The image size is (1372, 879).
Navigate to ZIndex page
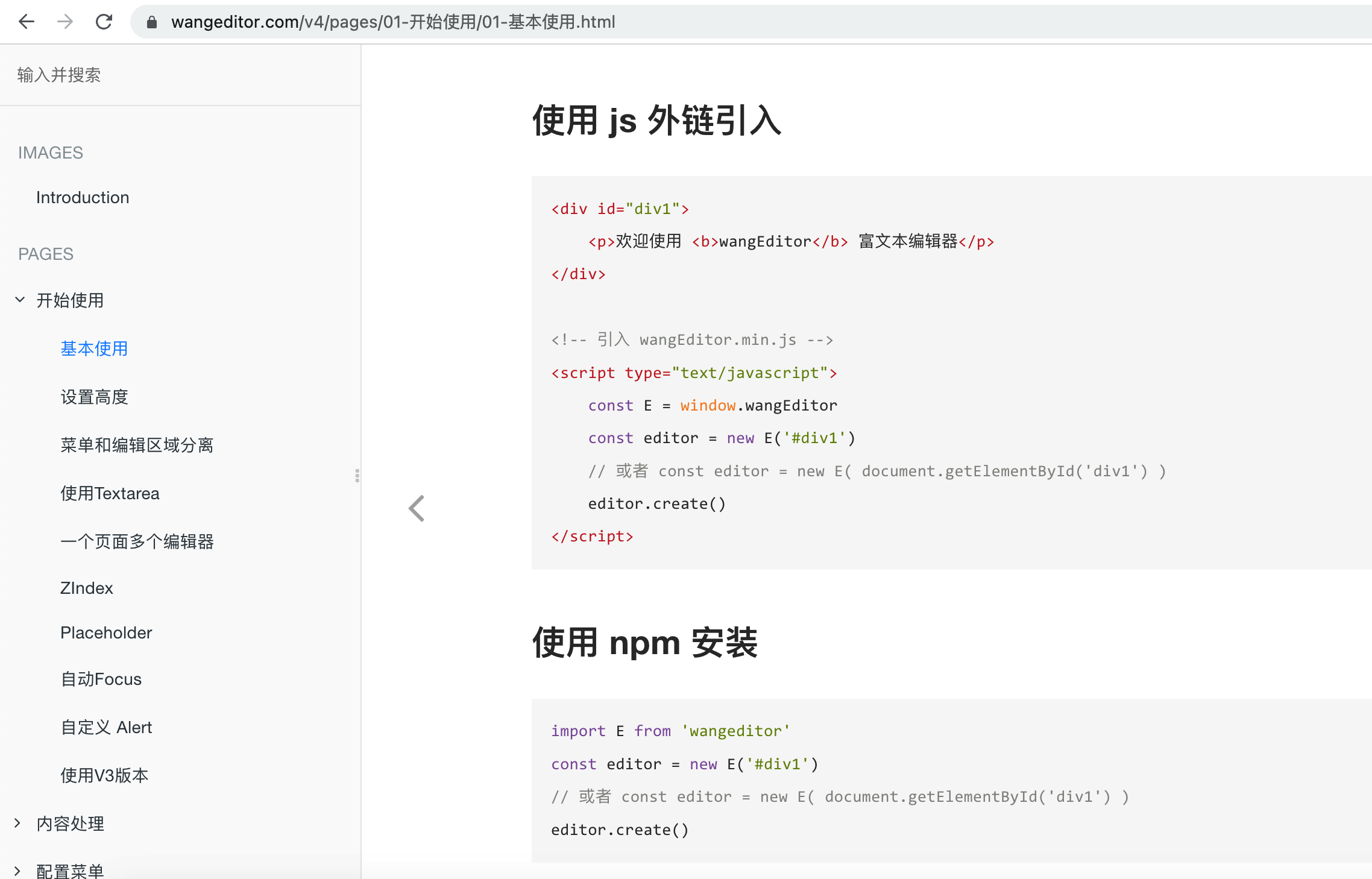[x=87, y=588]
